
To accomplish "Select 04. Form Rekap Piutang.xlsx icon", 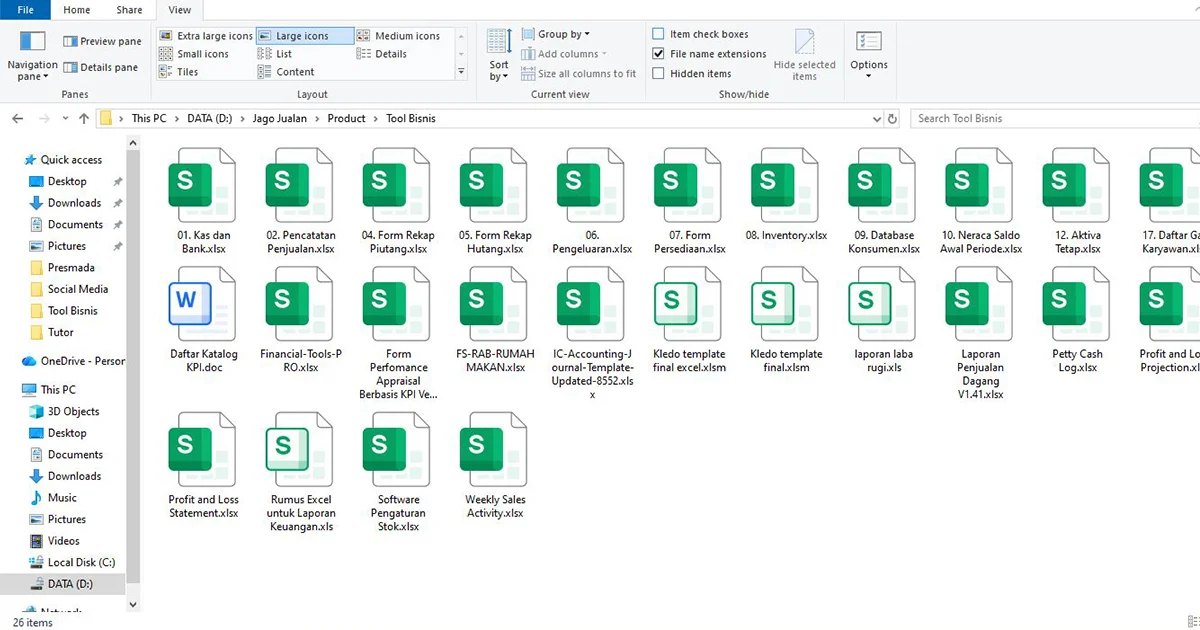I will click(397, 186).
